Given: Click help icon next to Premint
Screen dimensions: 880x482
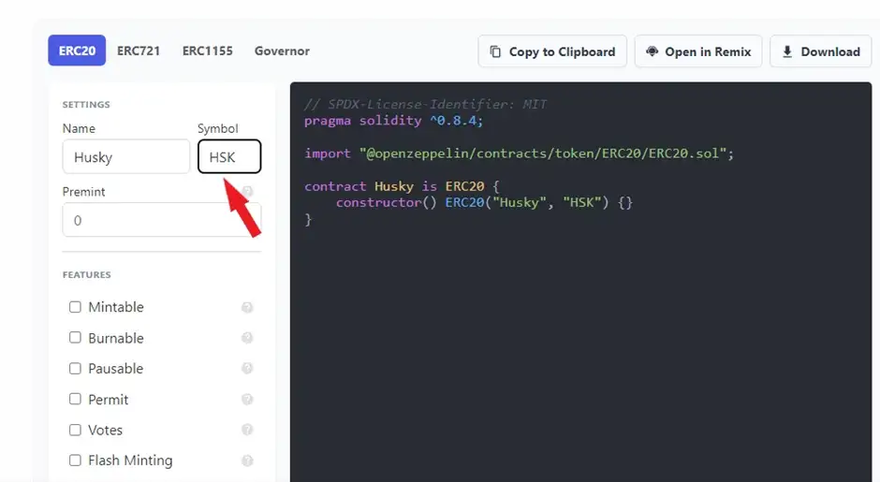Looking at the screenshot, I should point(247,191).
